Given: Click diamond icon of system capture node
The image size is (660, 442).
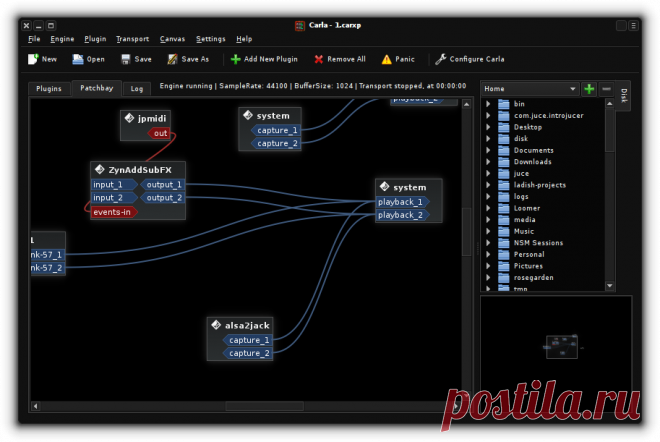Looking at the screenshot, I should tap(248, 115).
